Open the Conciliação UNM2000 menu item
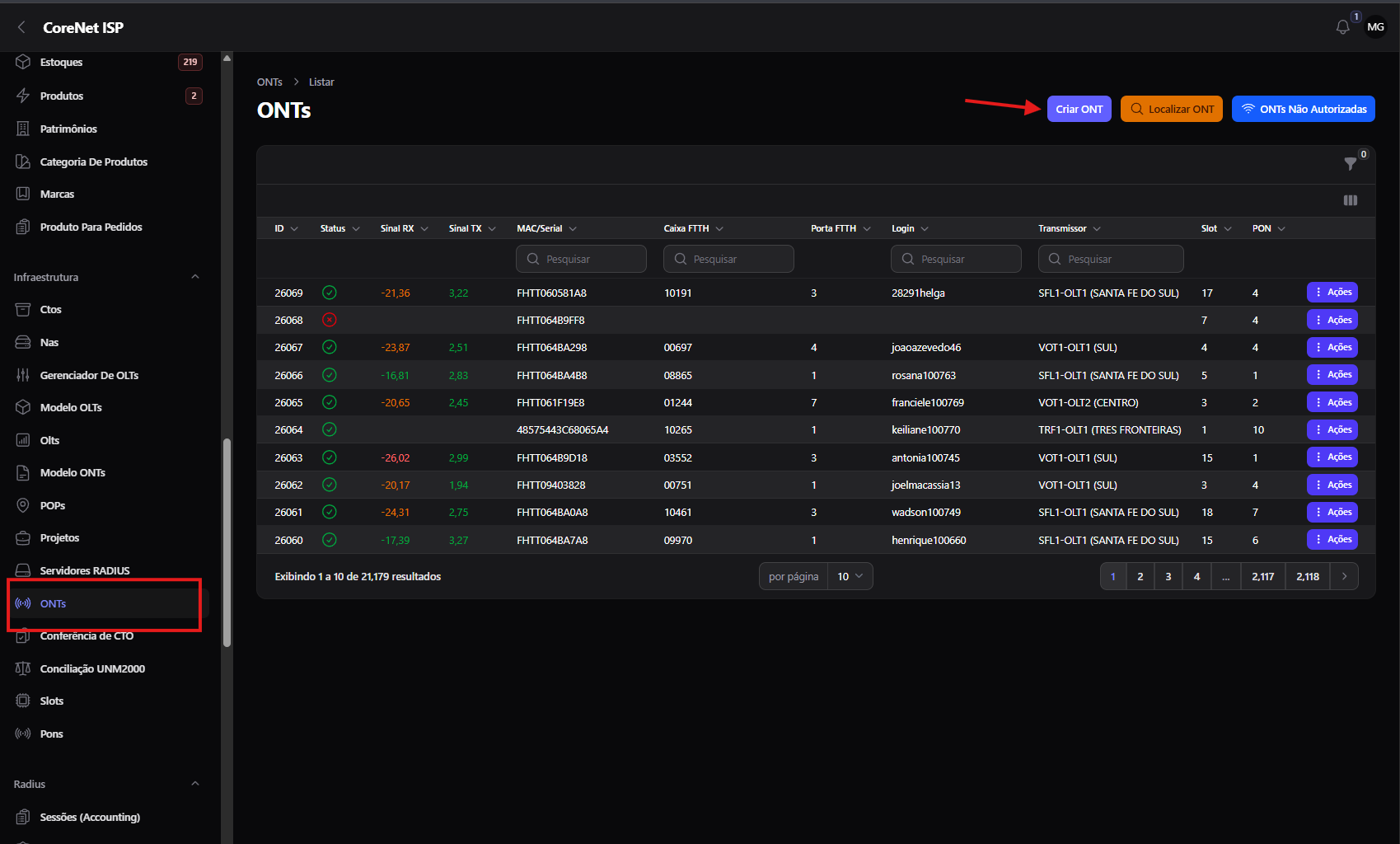Viewport: 1400px width, 844px height. [92, 668]
